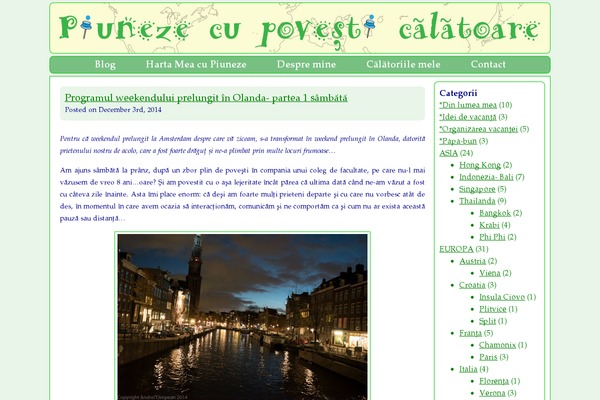Select Franța category
The height and width of the screenshot is (400, 600).
[x=470, y=333]
